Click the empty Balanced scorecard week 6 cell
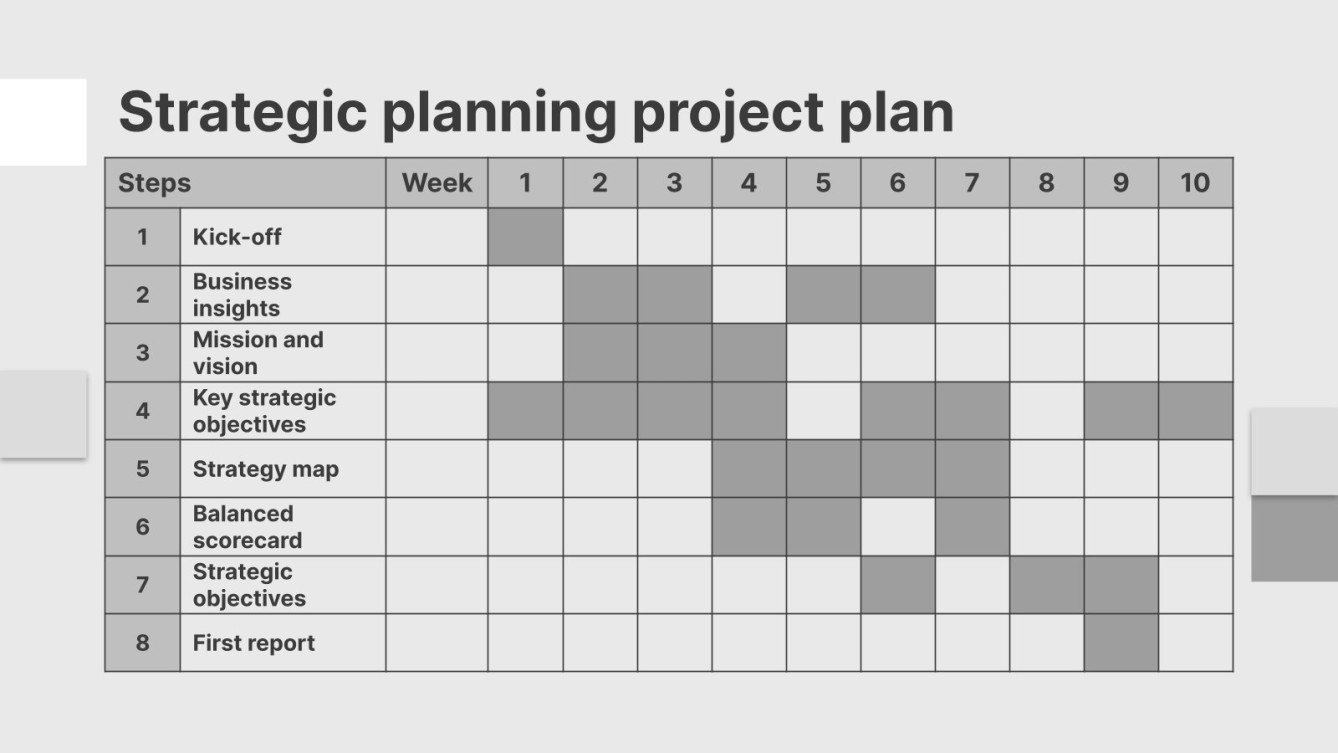1338x753 pixels. (x=897, y=527)
